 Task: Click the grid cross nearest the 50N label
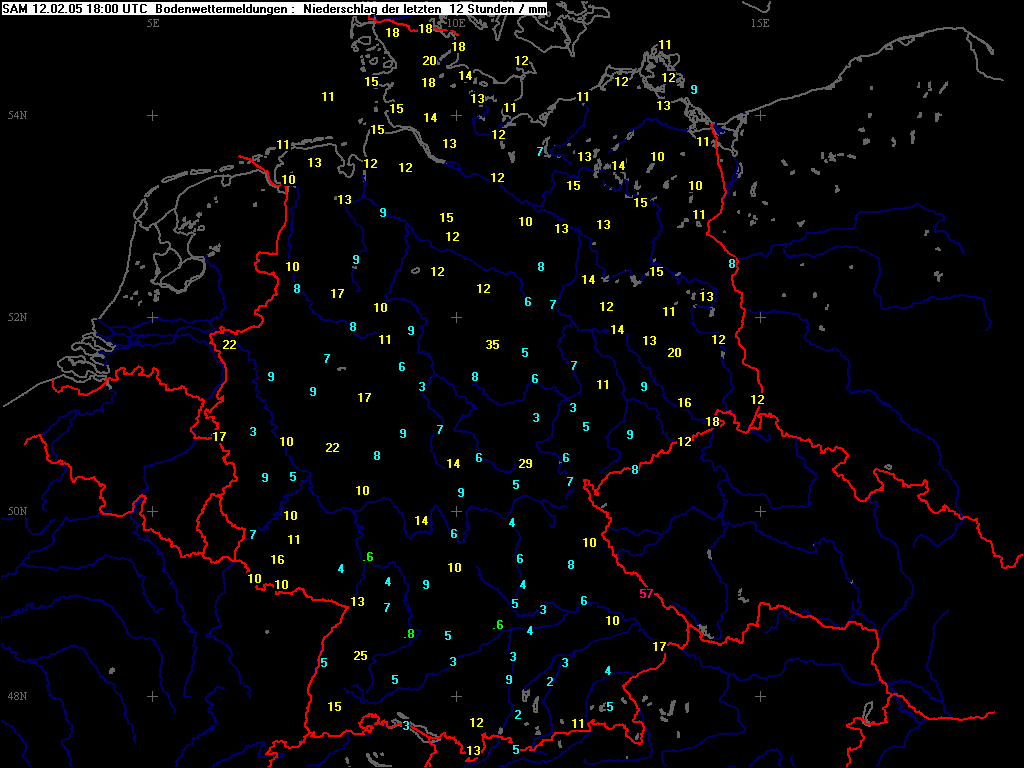(x=152, y=511)
